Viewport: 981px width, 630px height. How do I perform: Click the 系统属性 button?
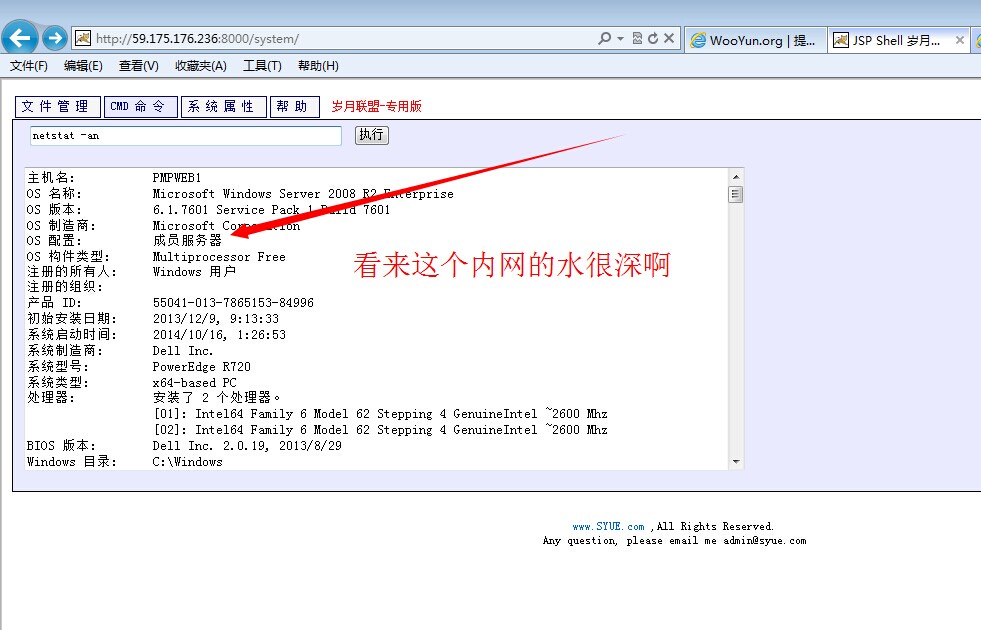click(224, 106)
